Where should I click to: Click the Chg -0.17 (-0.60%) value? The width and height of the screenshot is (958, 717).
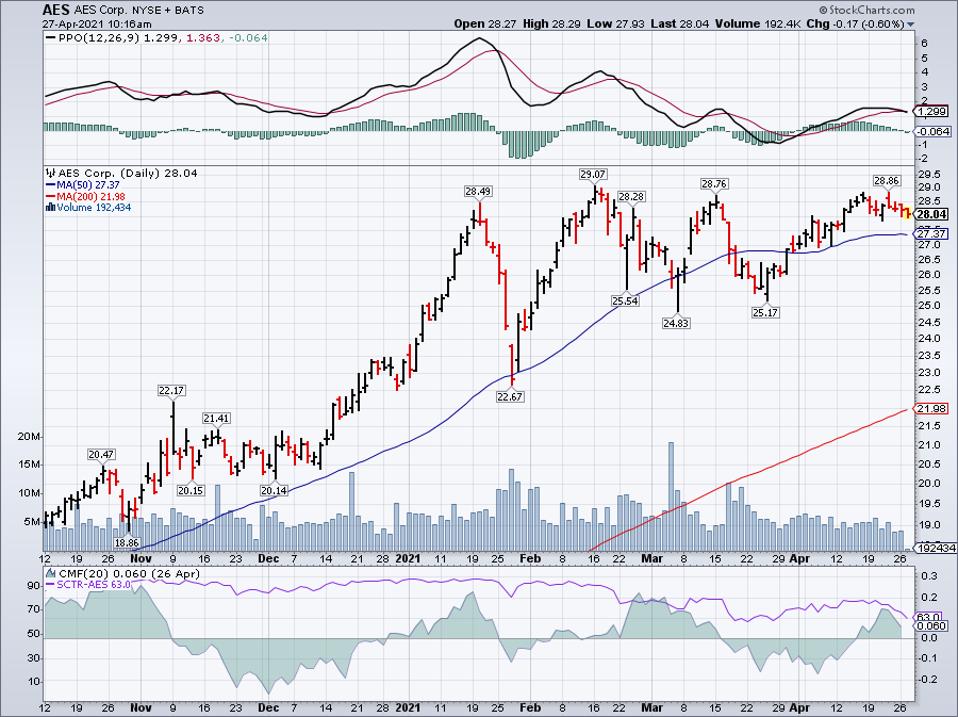click(x=855, y=24)
